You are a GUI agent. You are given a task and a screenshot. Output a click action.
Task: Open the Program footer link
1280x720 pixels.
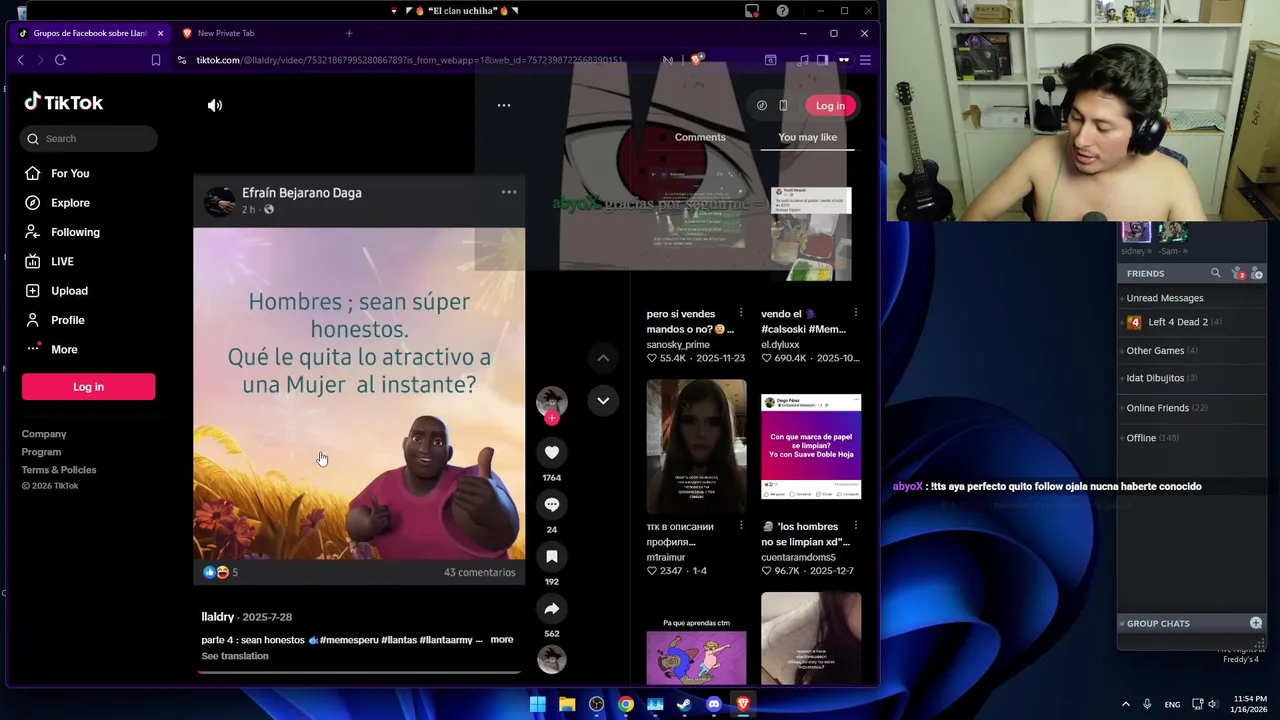click(41, 452)
